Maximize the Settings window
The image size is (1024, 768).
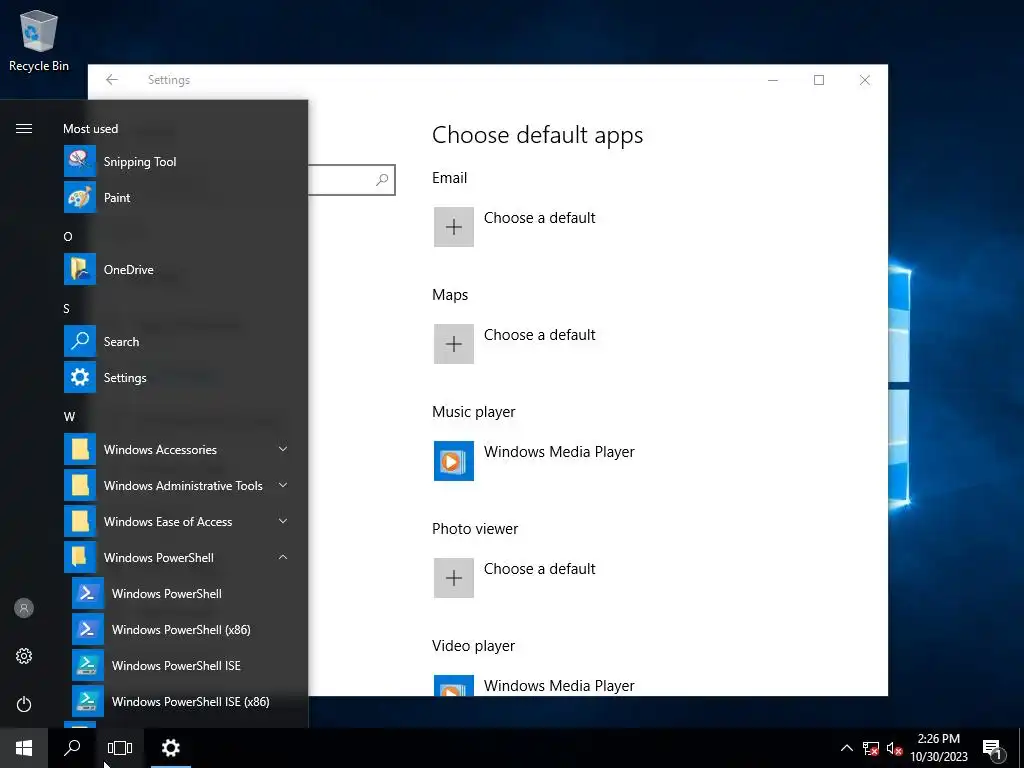click(819, 80)
